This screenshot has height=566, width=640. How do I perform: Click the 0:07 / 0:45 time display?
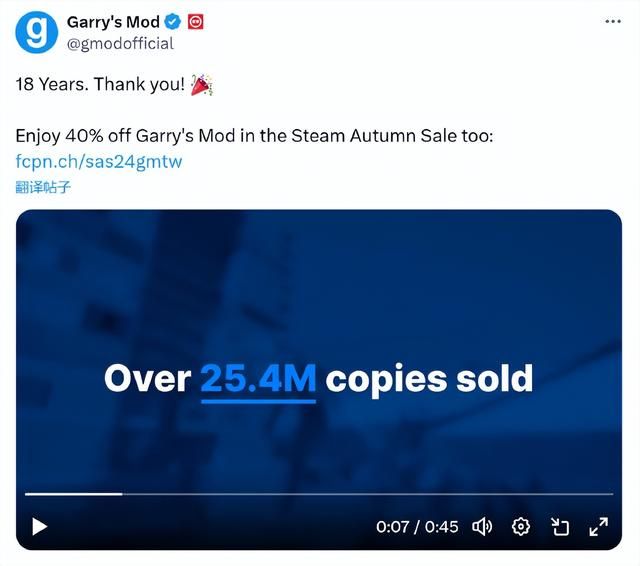click(417, 526)
